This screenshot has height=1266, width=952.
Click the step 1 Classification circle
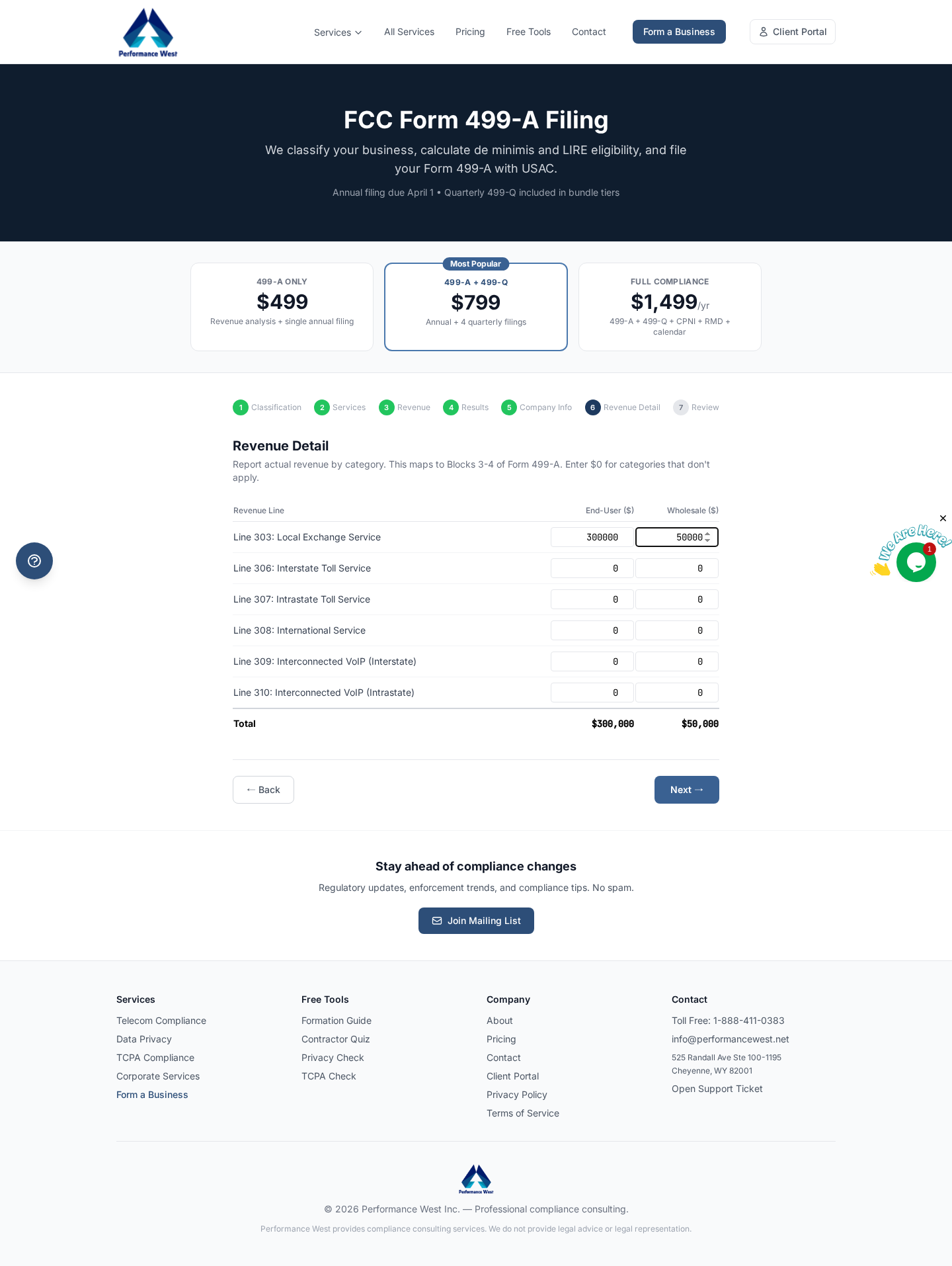(x=241, y=407)
